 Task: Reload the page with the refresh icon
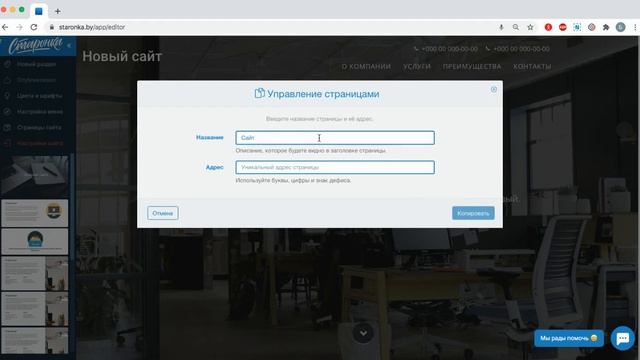(x=34, y=27)
